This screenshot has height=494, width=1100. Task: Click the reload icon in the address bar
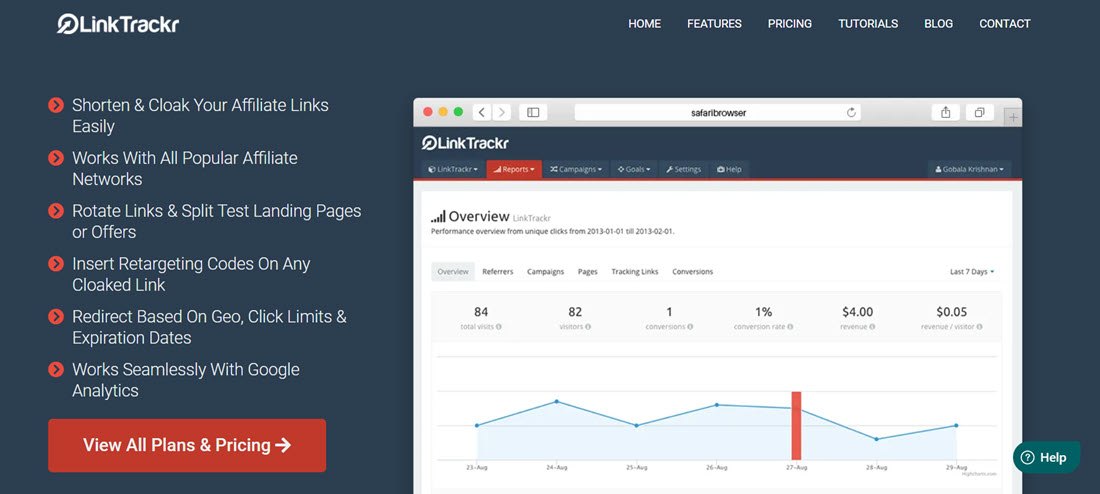tap(852, 112)
